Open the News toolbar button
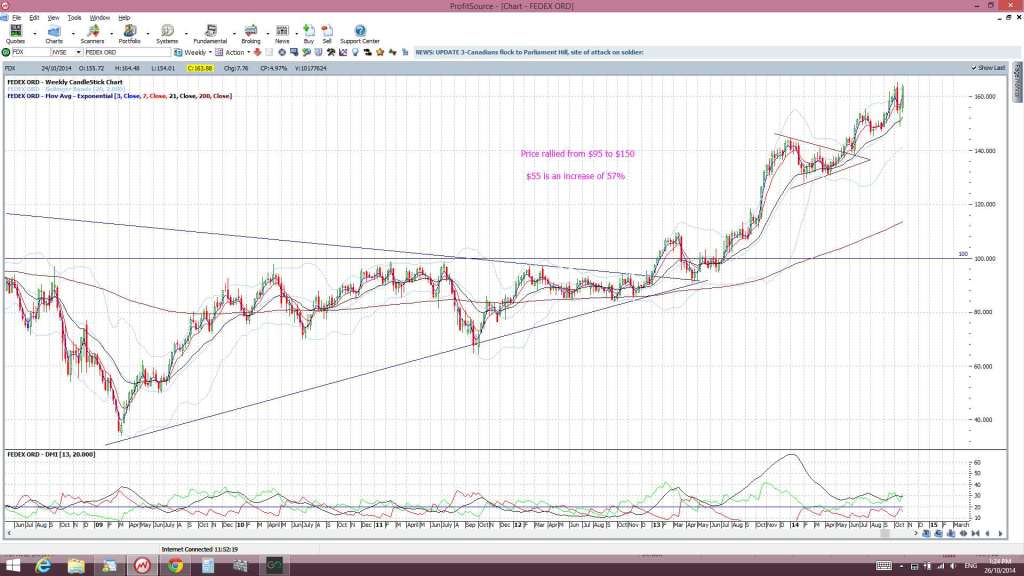 [x=282, y=34]
